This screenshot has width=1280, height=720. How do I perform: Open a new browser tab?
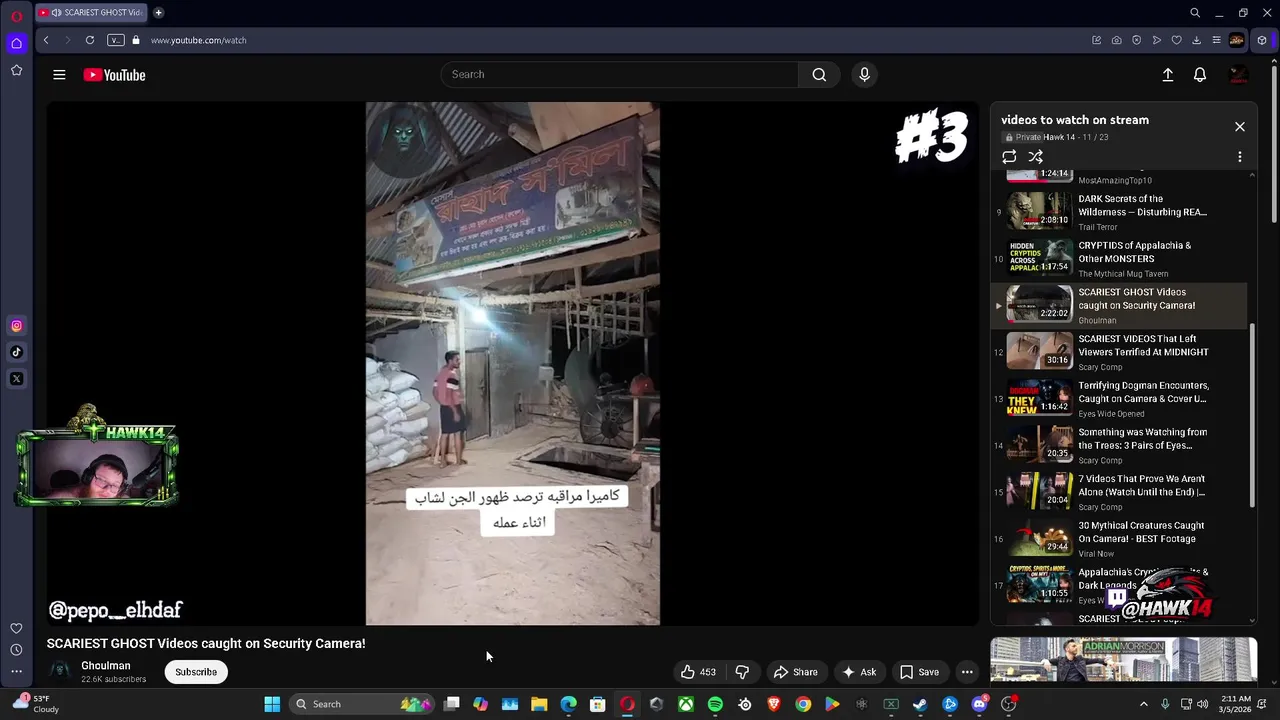tap(158, 13)
